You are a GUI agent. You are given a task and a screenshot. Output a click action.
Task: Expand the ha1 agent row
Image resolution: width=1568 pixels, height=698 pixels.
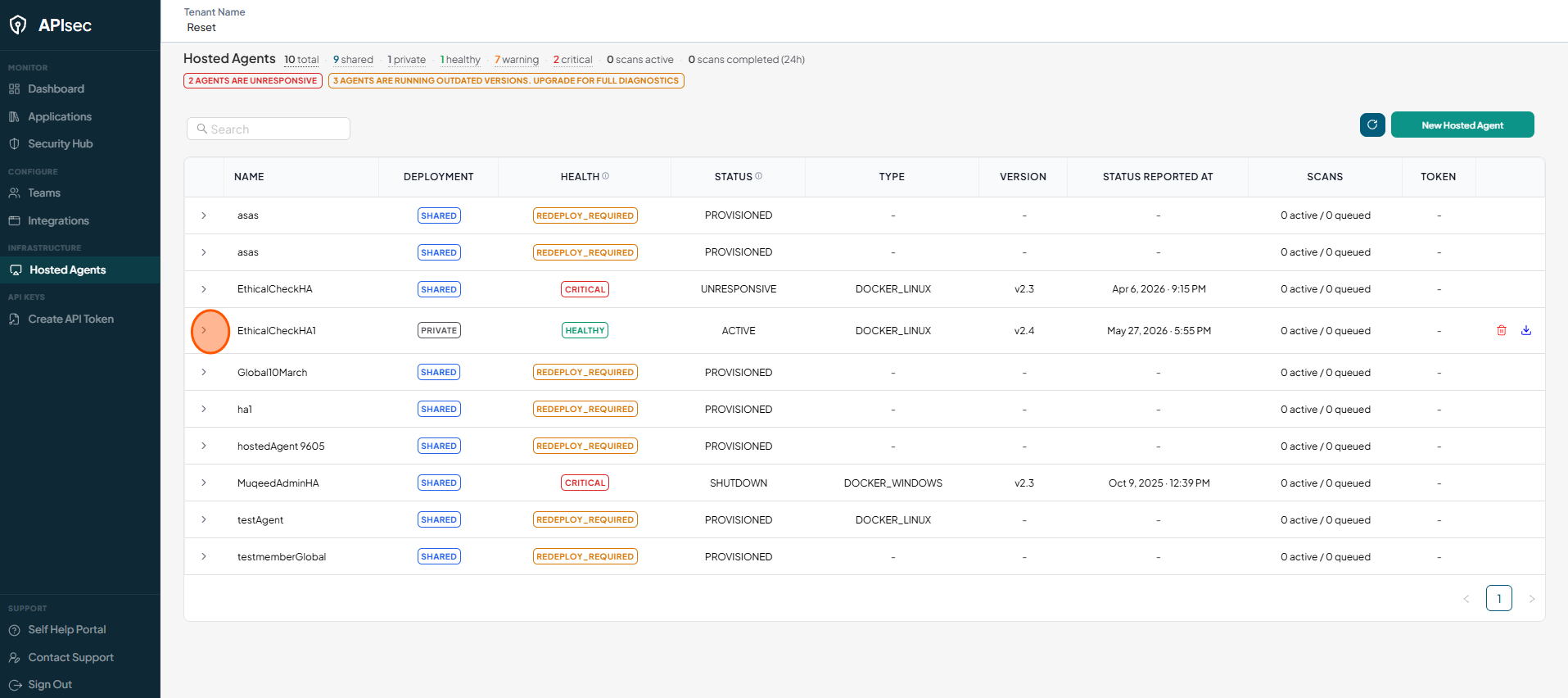click(x=204, y=409)
